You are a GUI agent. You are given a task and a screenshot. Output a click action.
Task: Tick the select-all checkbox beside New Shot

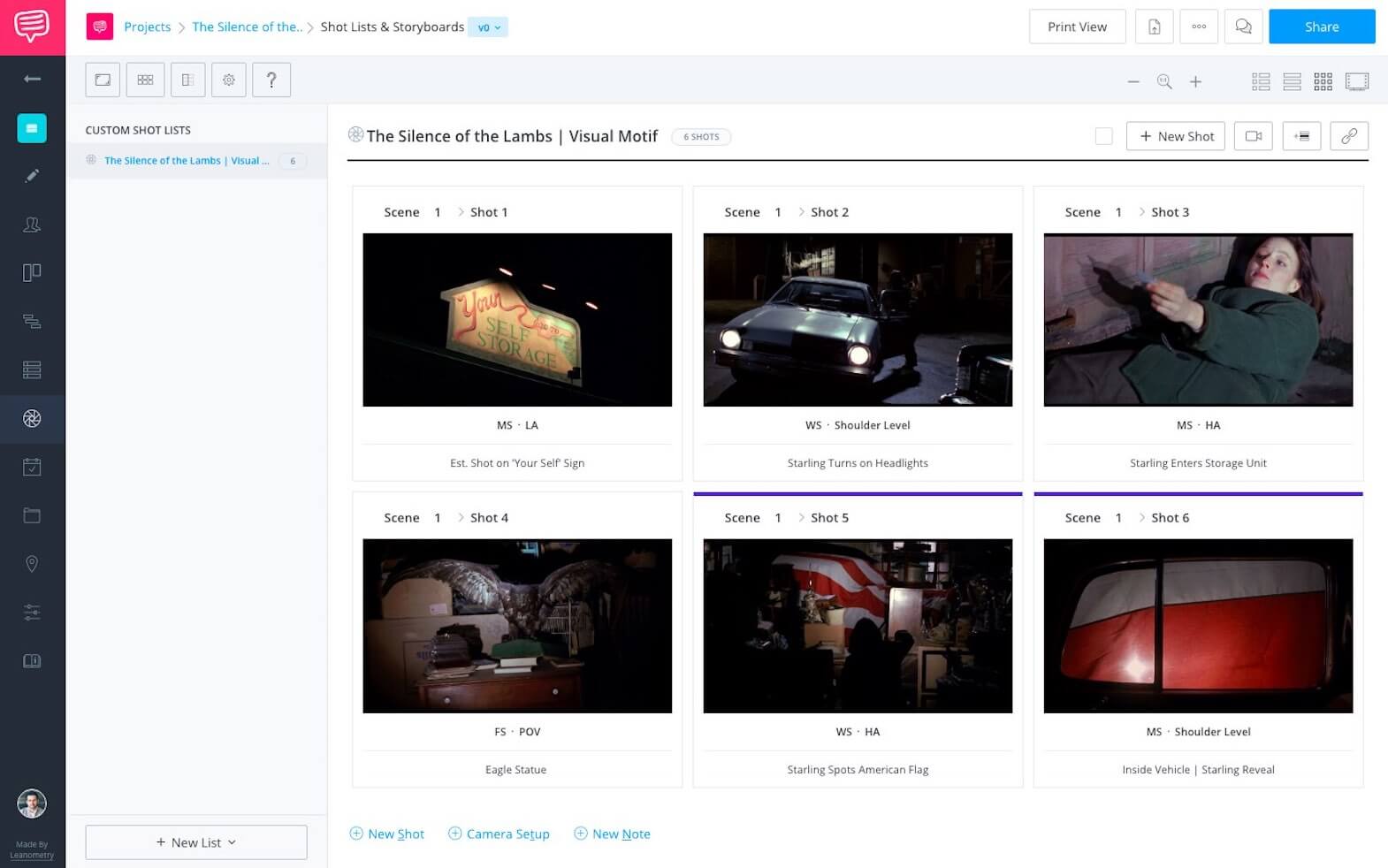pyautogui.click(x=1103, y=136)
